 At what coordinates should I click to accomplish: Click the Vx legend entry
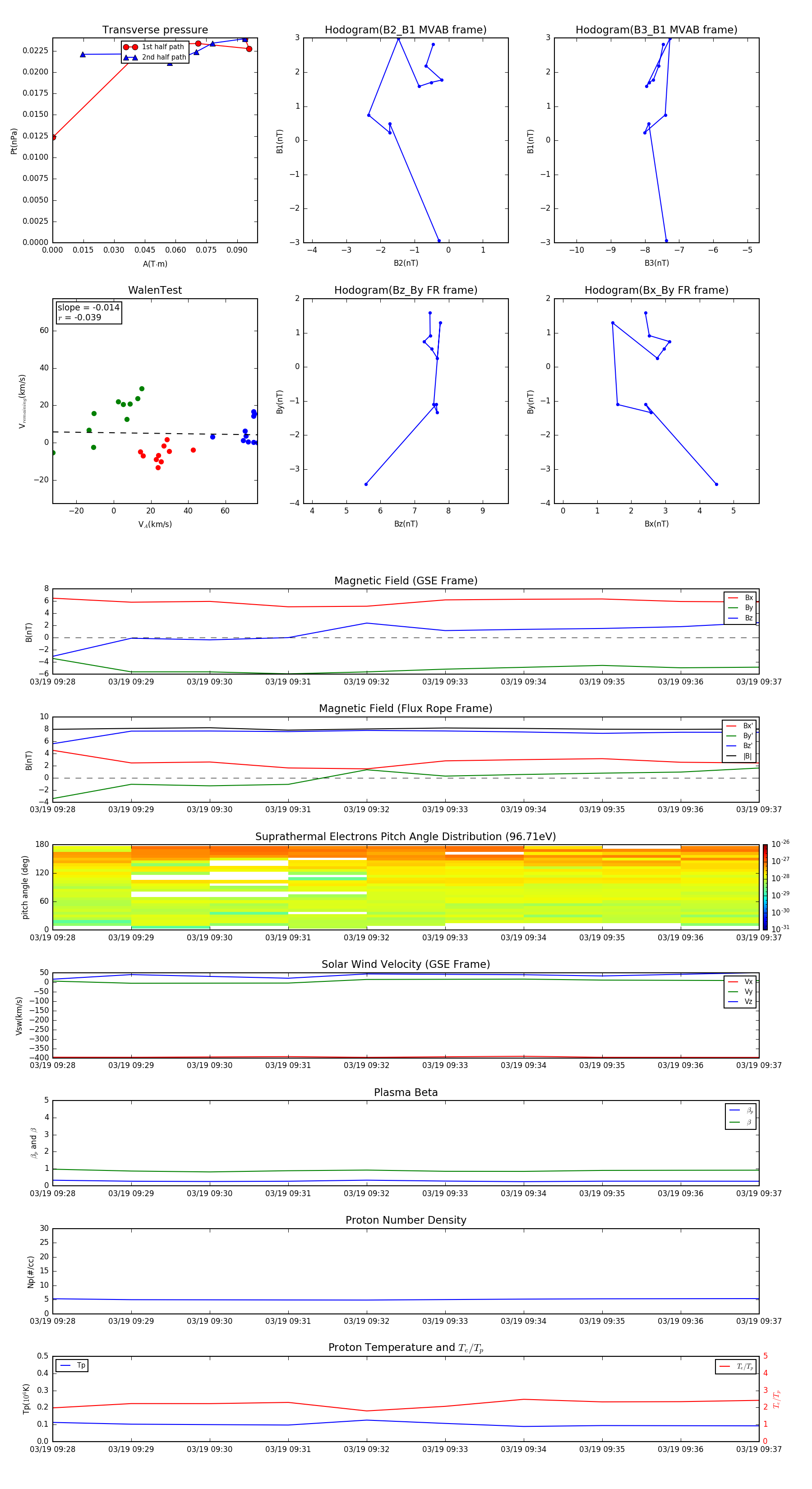click(740, 982)
